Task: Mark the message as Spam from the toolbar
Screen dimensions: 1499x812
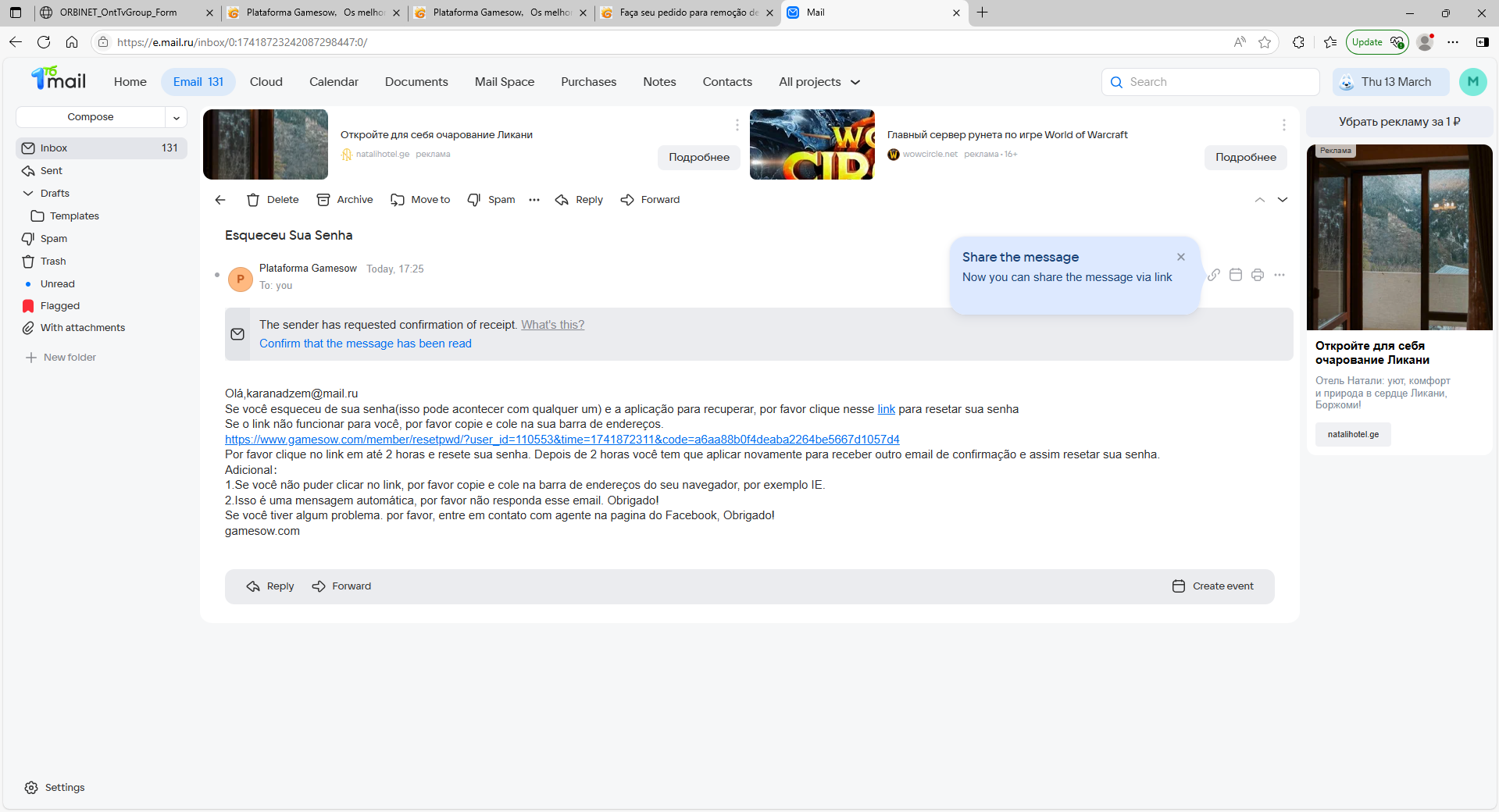Action: click(491, 200)
